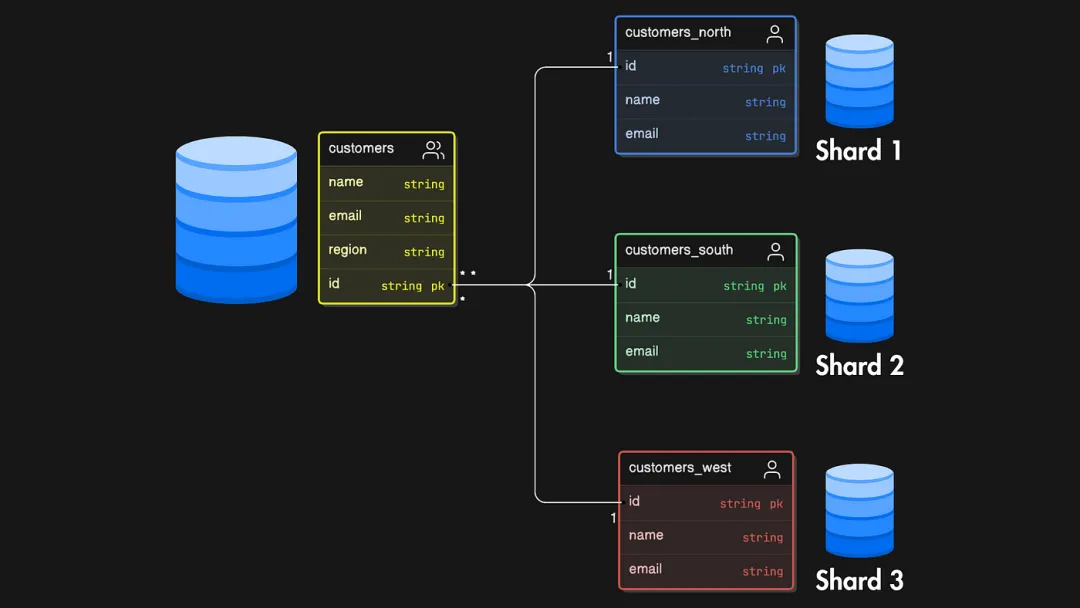
Task: Click the Shard 3 database icon
Action: click(x=859, y=511)
